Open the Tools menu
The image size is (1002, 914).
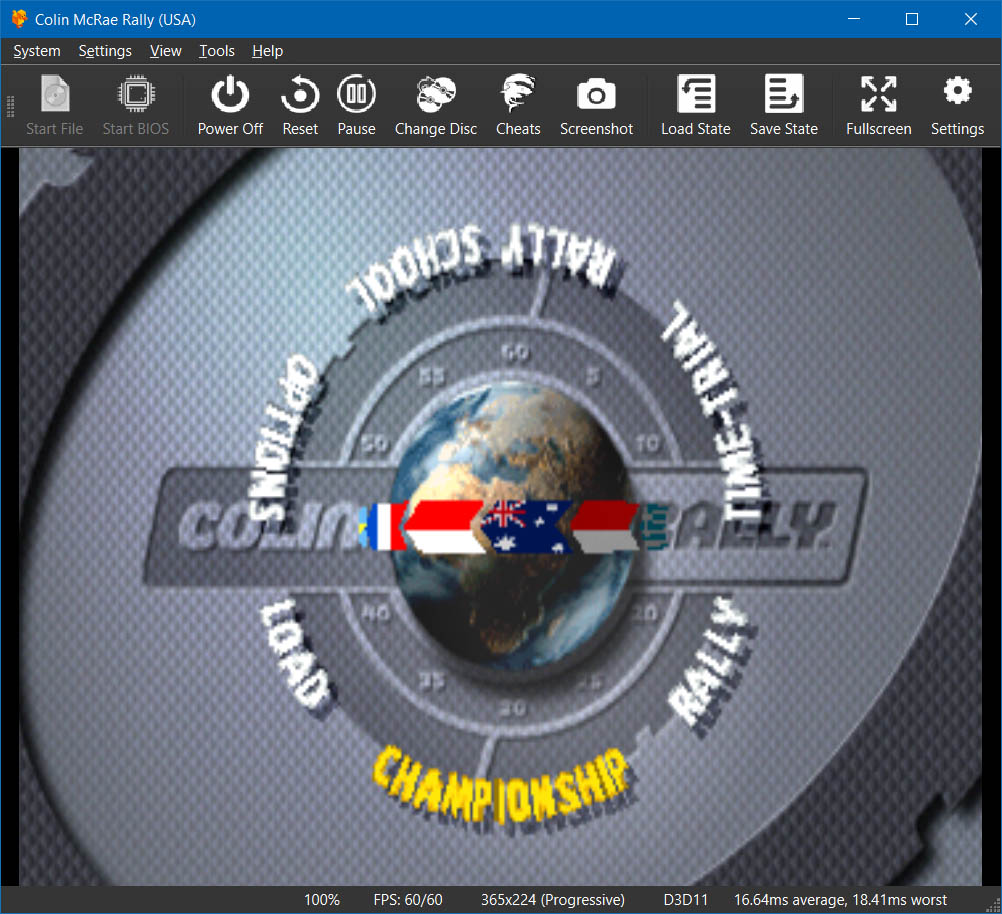pos(217,51)
